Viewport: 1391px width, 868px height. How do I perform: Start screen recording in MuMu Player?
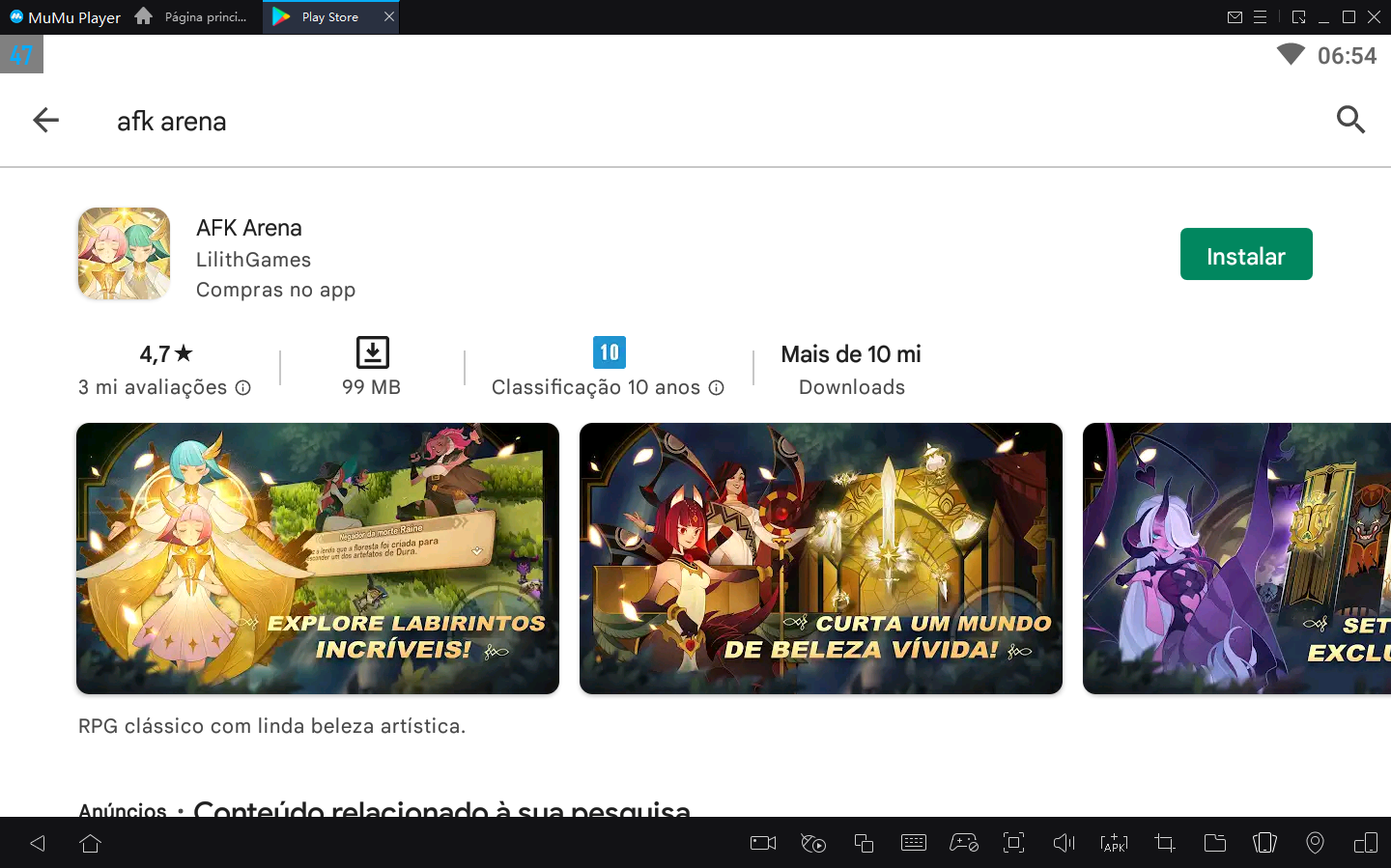(x=762, y=843)
